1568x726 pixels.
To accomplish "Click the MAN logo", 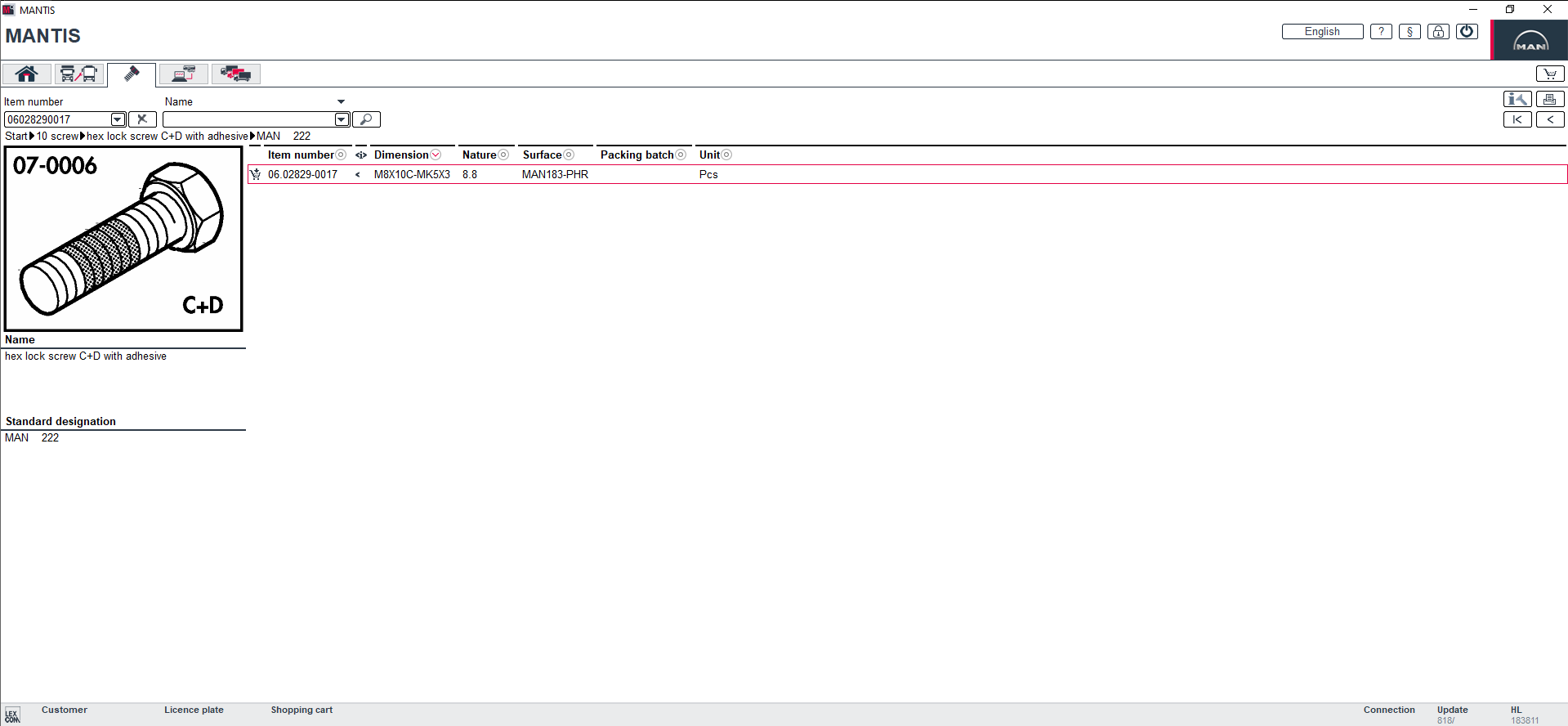I will tap(1530, 41).
